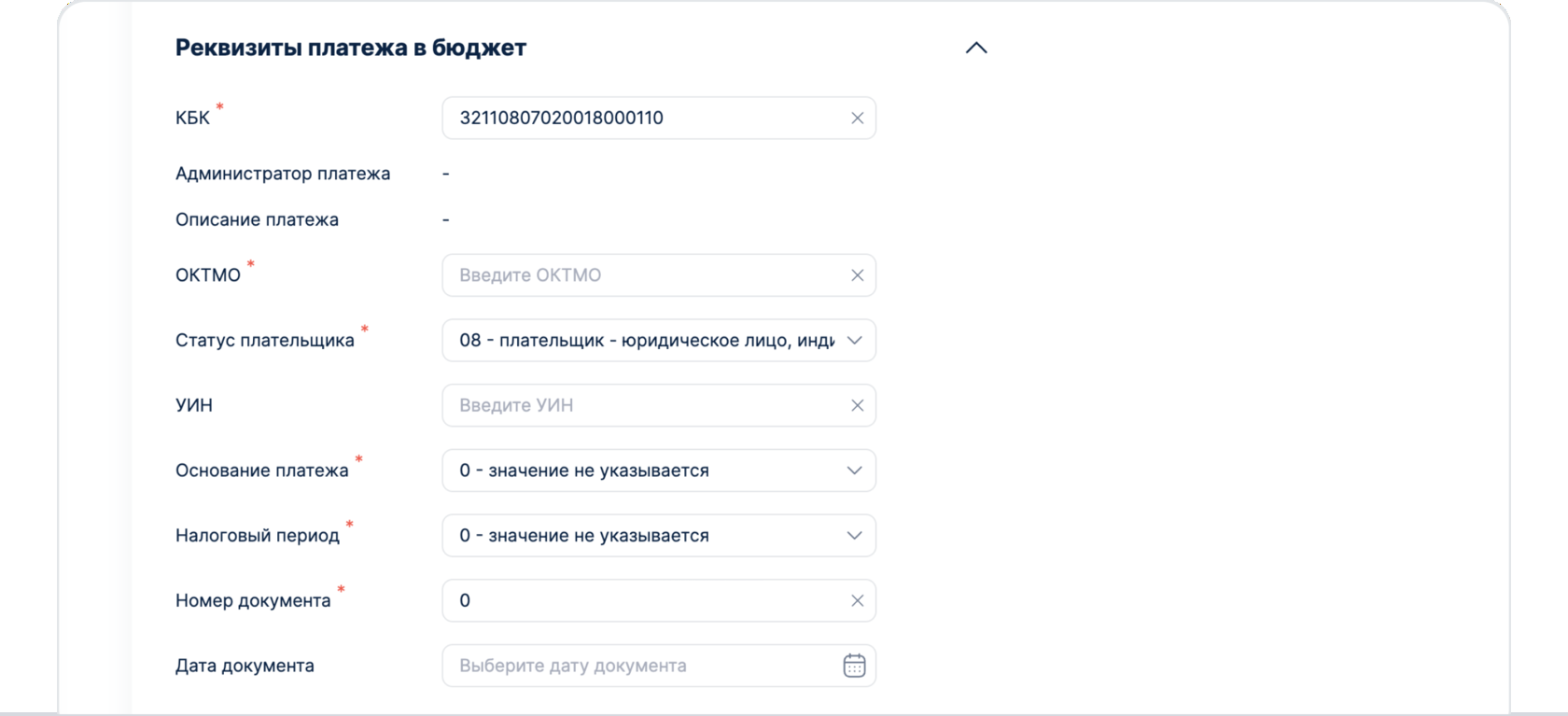Focus the Введите УИН input field
1568x716 pixels.
[x=644, y=405]
